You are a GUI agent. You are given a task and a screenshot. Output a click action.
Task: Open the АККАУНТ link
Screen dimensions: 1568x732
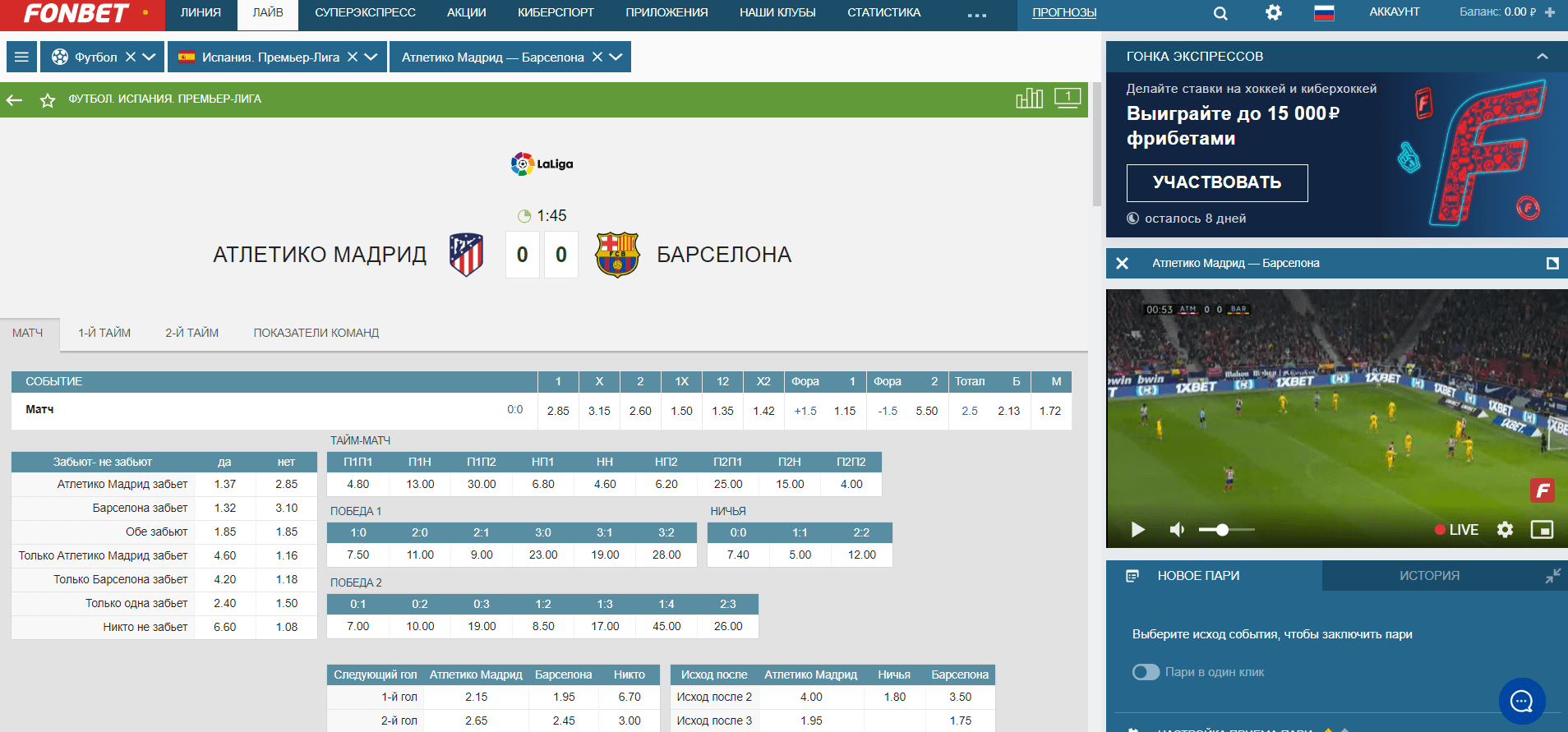click(x=1395, y=12)
